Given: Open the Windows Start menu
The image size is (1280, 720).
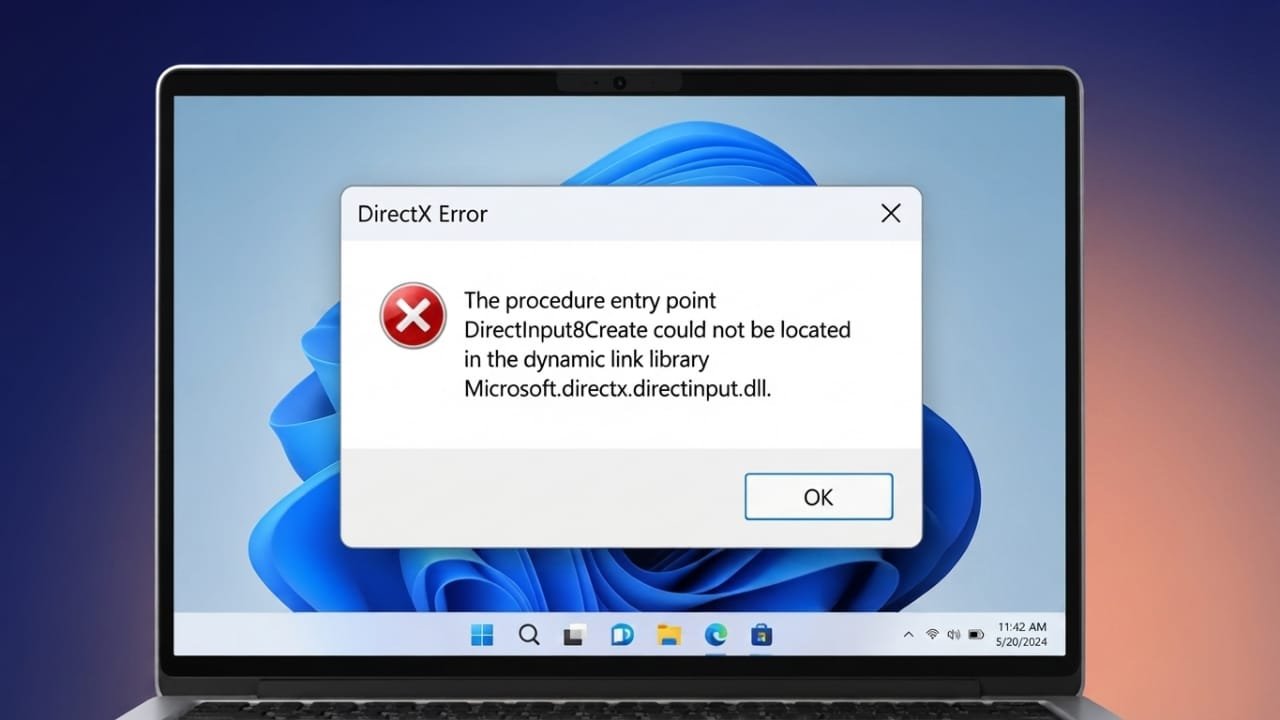Looking at the screenshot, I should coord(482,635).
